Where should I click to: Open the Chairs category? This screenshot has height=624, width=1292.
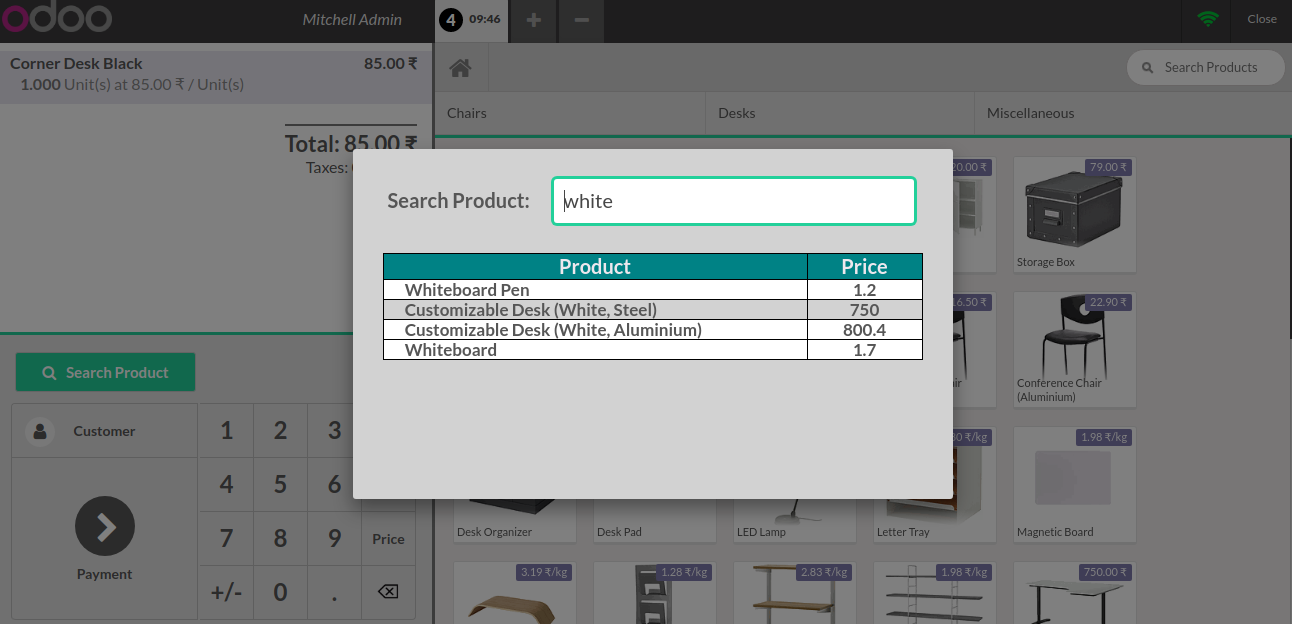point(570,113)
